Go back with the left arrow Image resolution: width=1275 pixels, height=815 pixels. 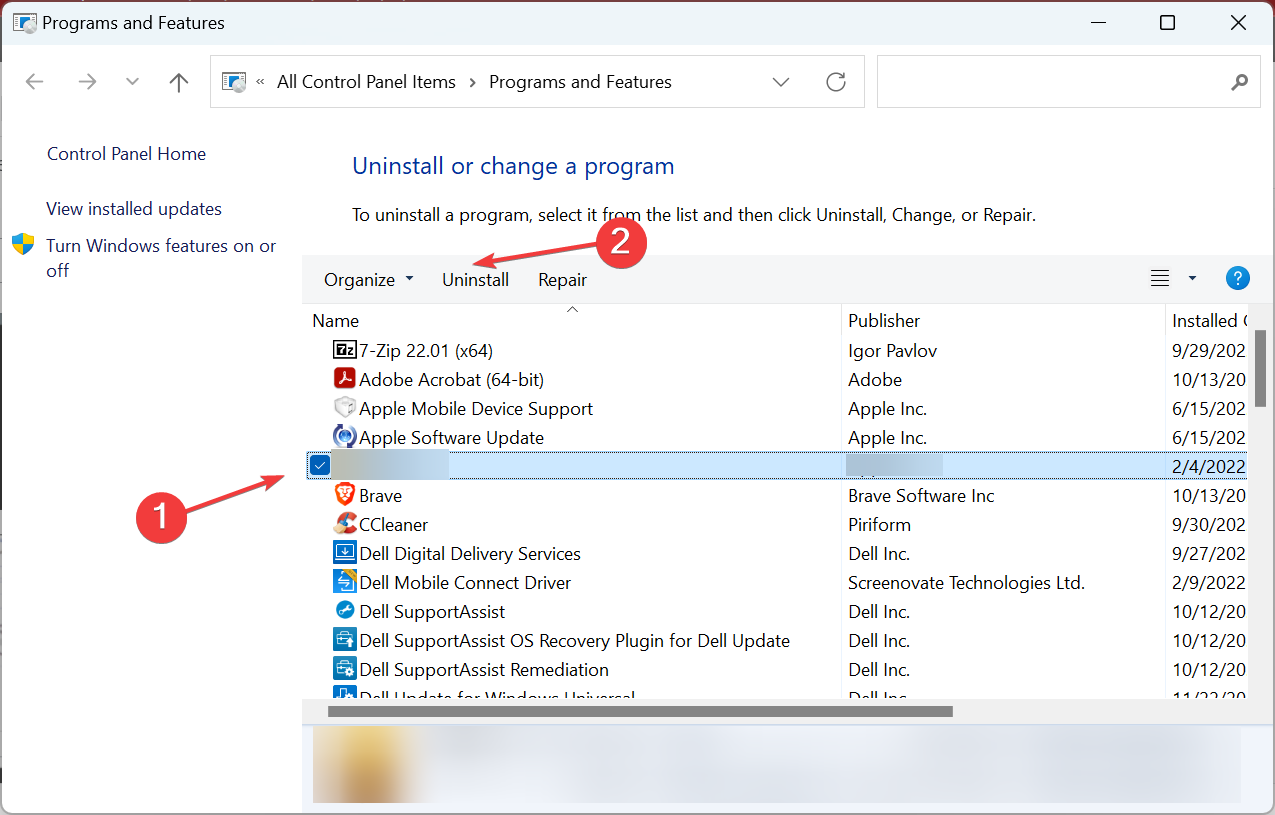click(34, 82)
